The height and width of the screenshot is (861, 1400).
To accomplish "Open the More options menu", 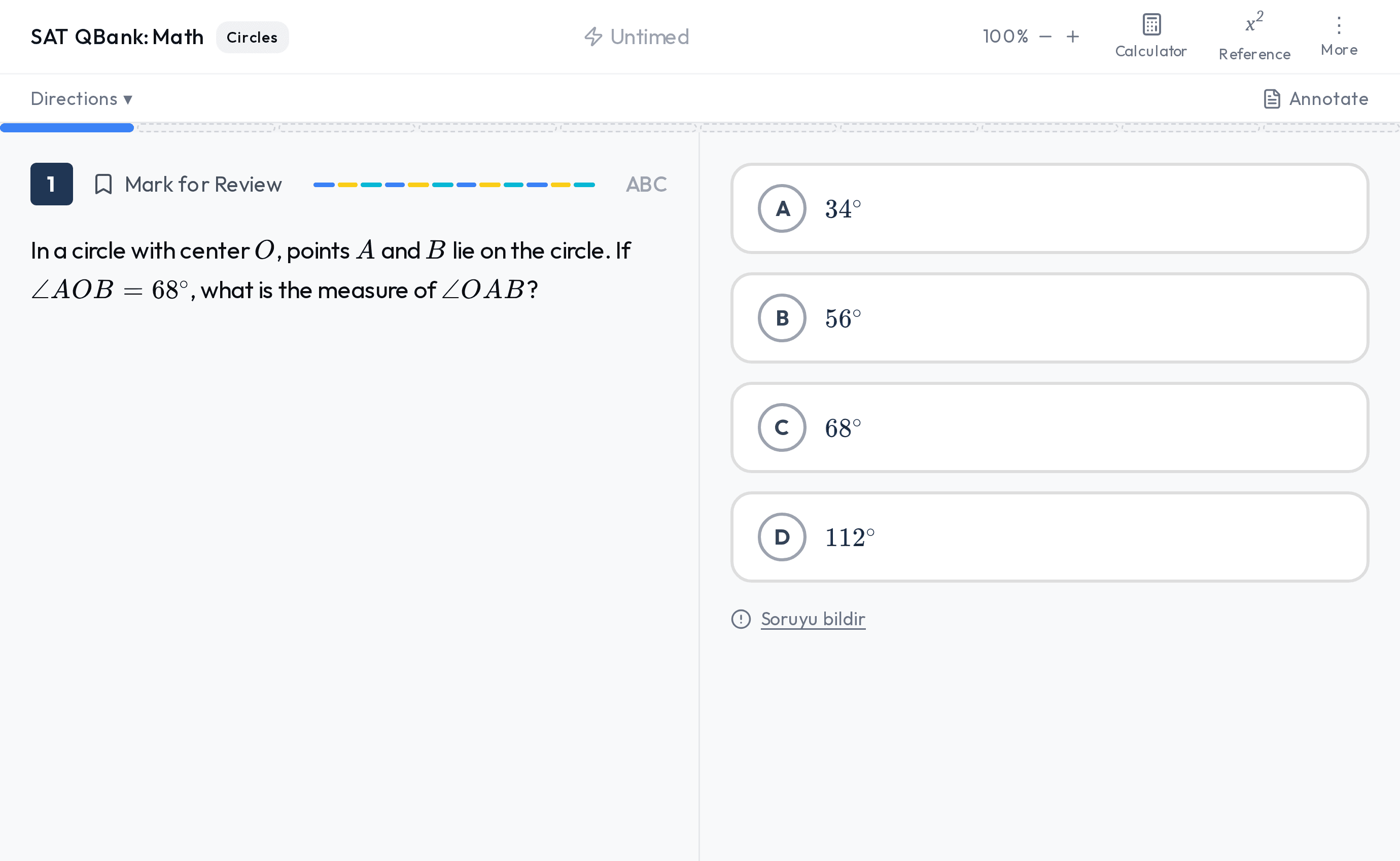I will (1339, 36).
